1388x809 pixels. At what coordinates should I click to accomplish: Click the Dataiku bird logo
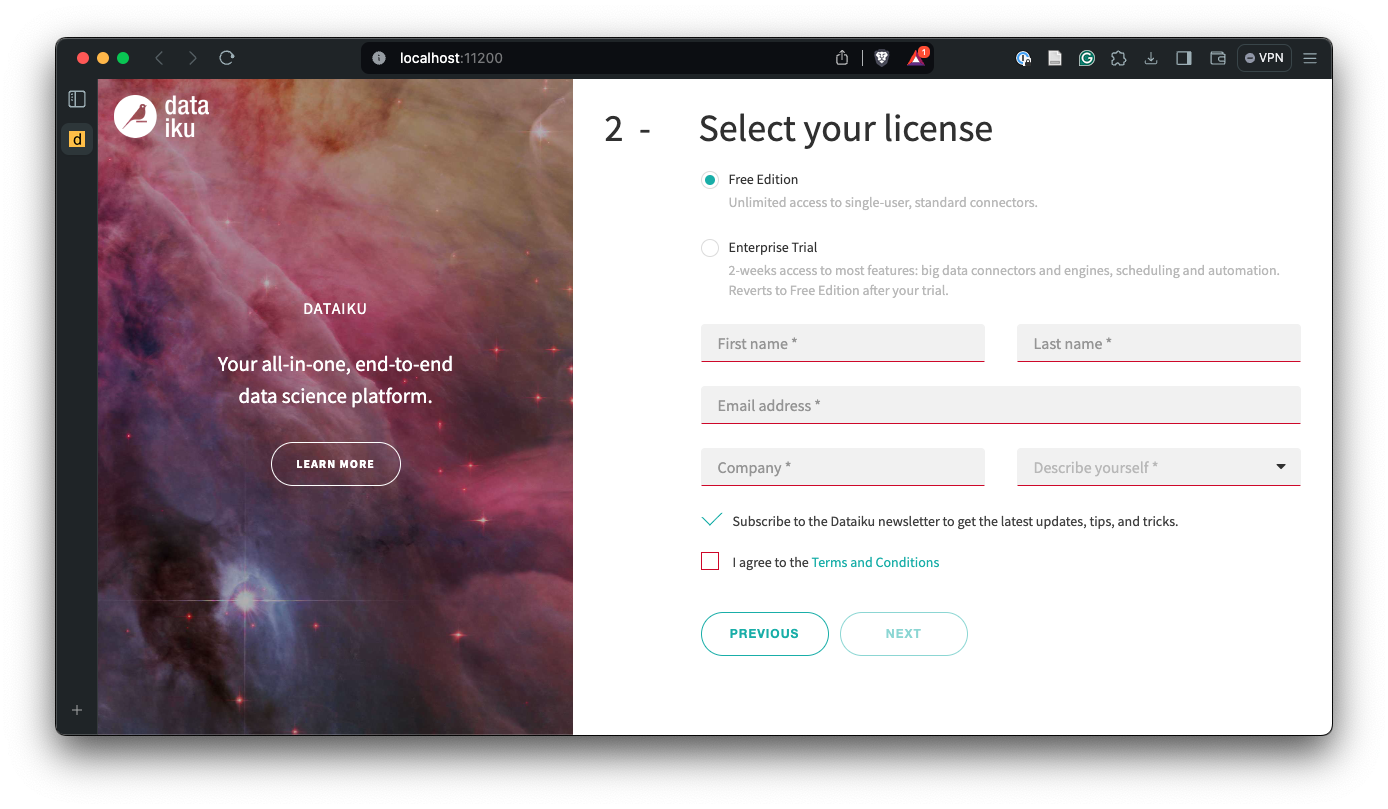136,116
